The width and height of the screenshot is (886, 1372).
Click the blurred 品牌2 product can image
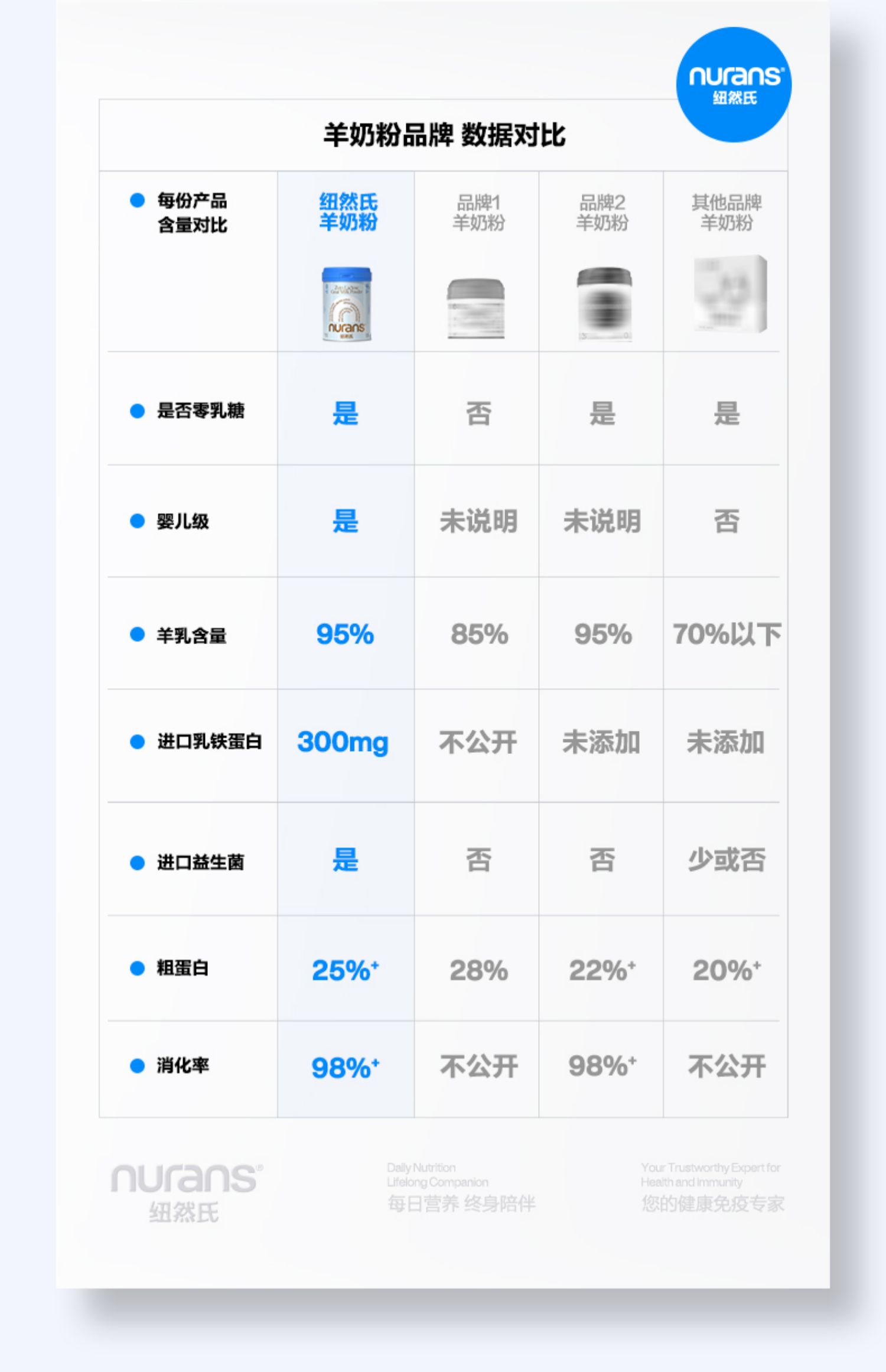pos(604,304)
